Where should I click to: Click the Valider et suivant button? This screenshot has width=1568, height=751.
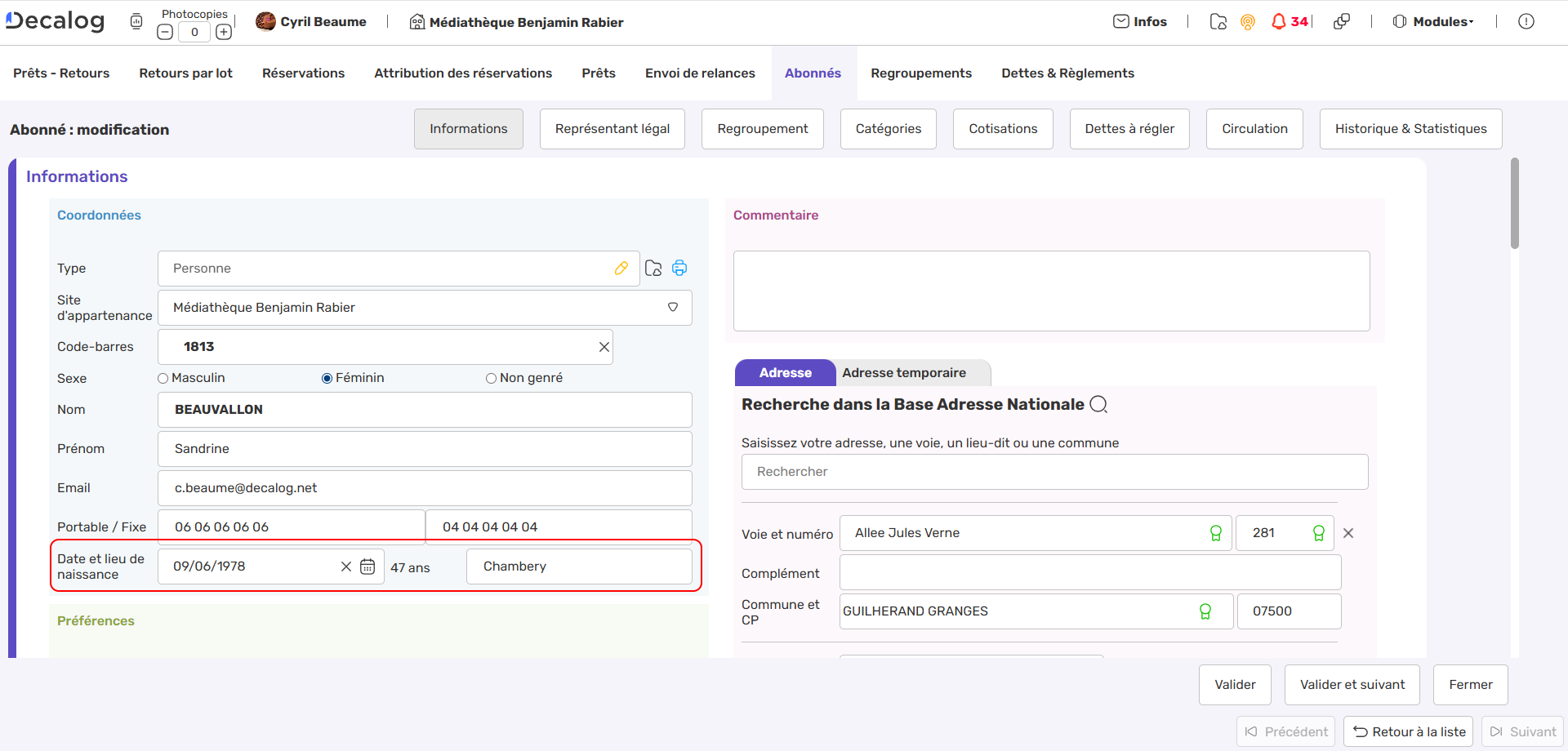1352,685
